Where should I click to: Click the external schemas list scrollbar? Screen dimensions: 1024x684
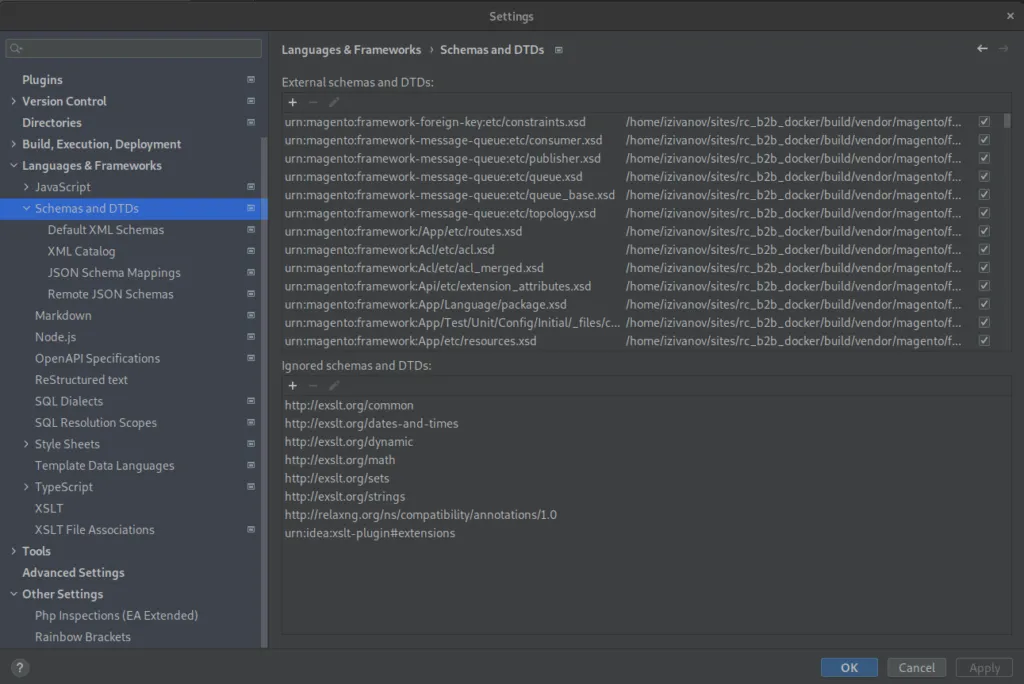pos(1006,121)
